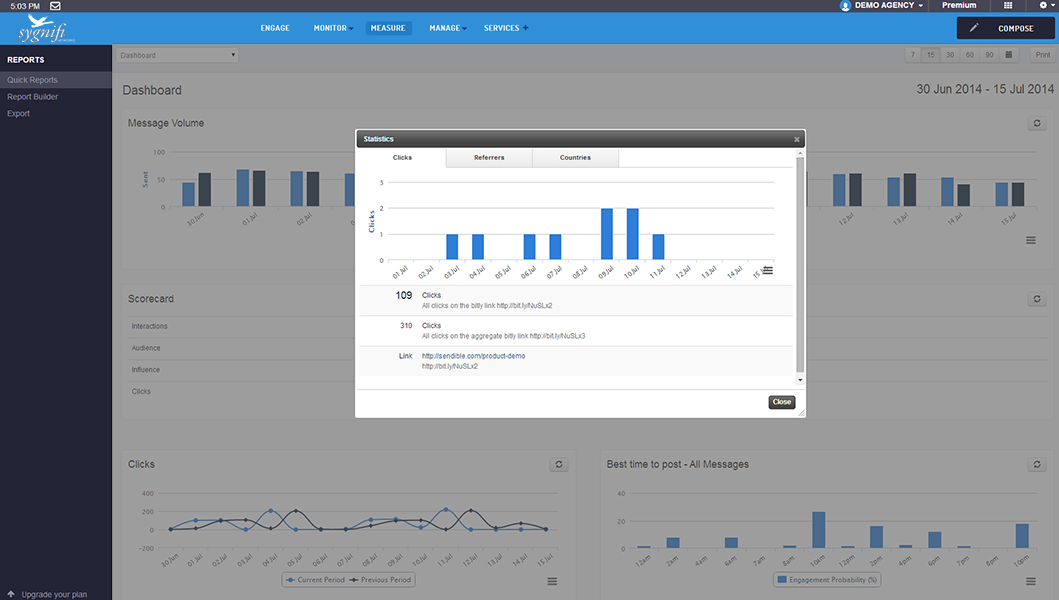
Task: Open the sendible.com/product-demo link
Action: click(x=473, y=356)
